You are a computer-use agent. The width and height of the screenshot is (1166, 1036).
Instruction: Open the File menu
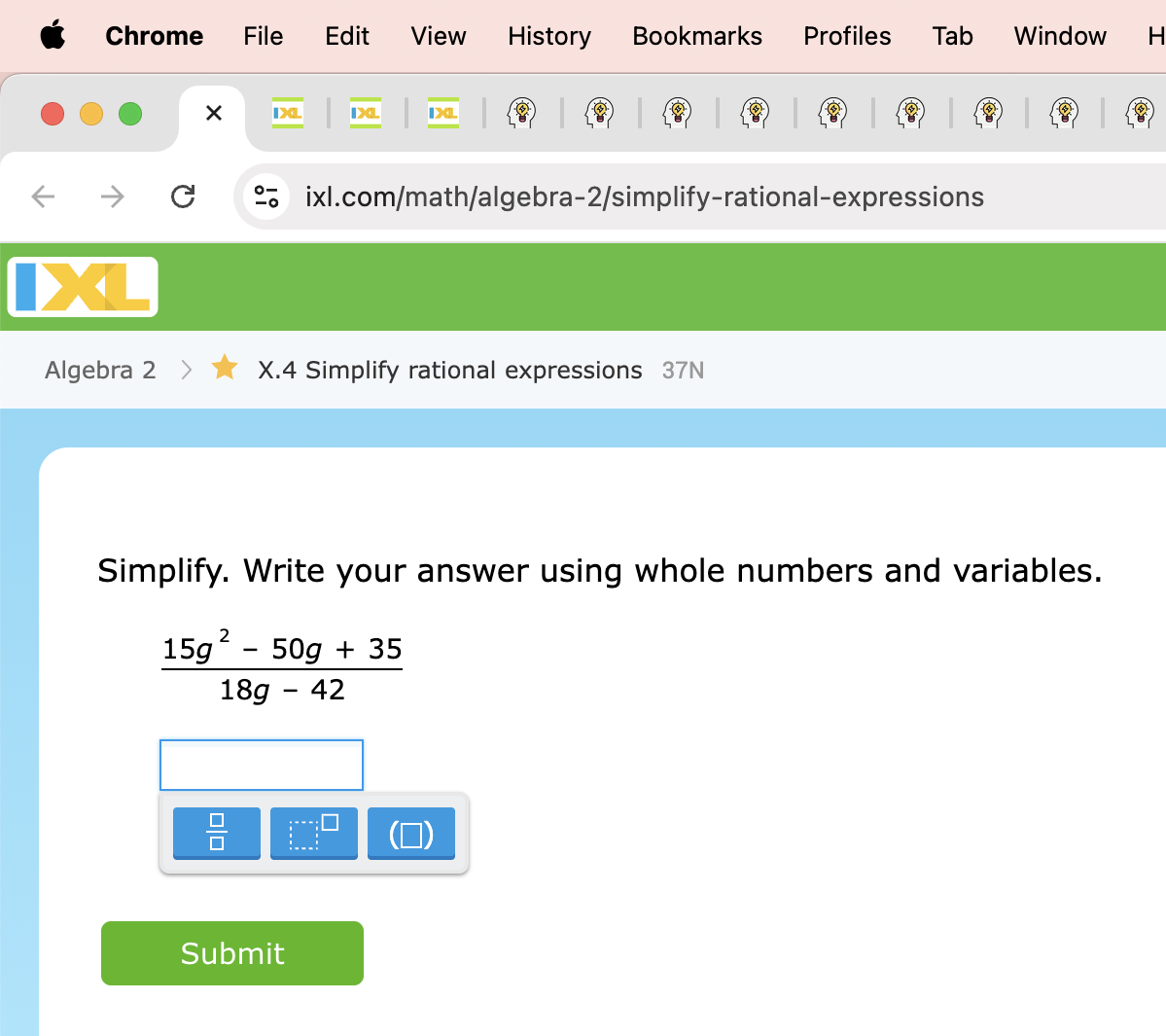pyautogui.click(x=264, y=36)
